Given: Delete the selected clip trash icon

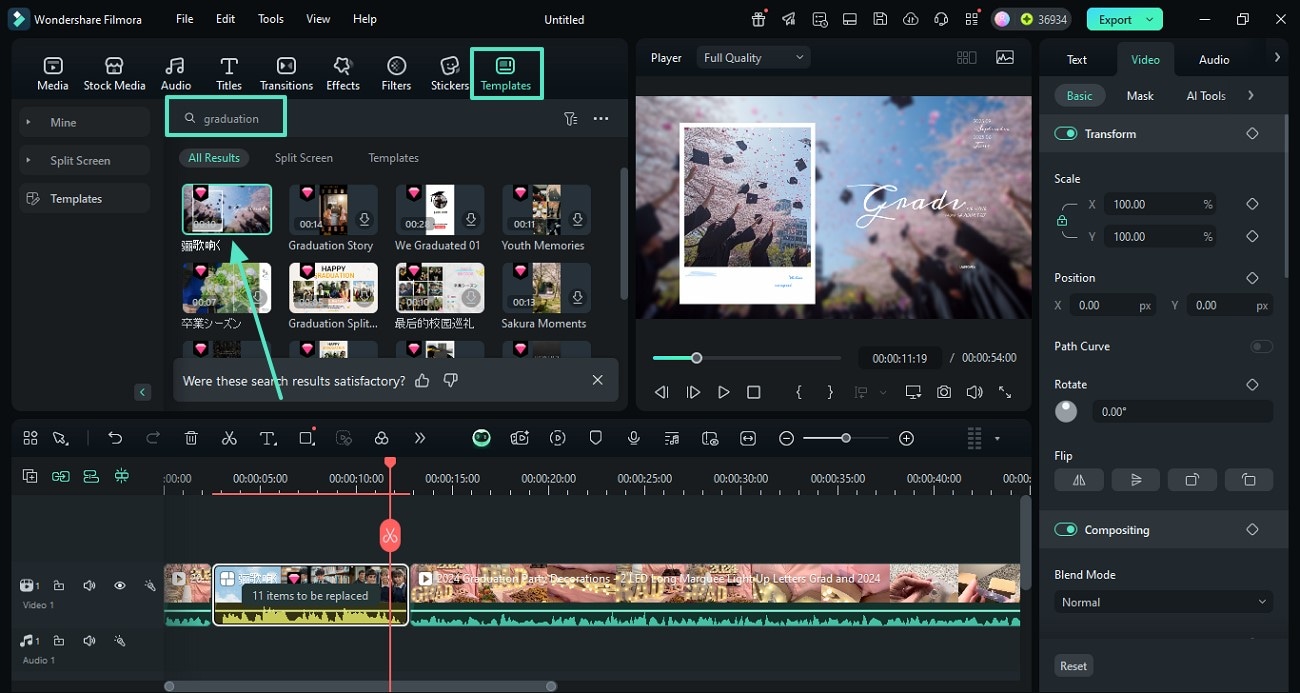Looking at the screenshot, I should [191, 438].
